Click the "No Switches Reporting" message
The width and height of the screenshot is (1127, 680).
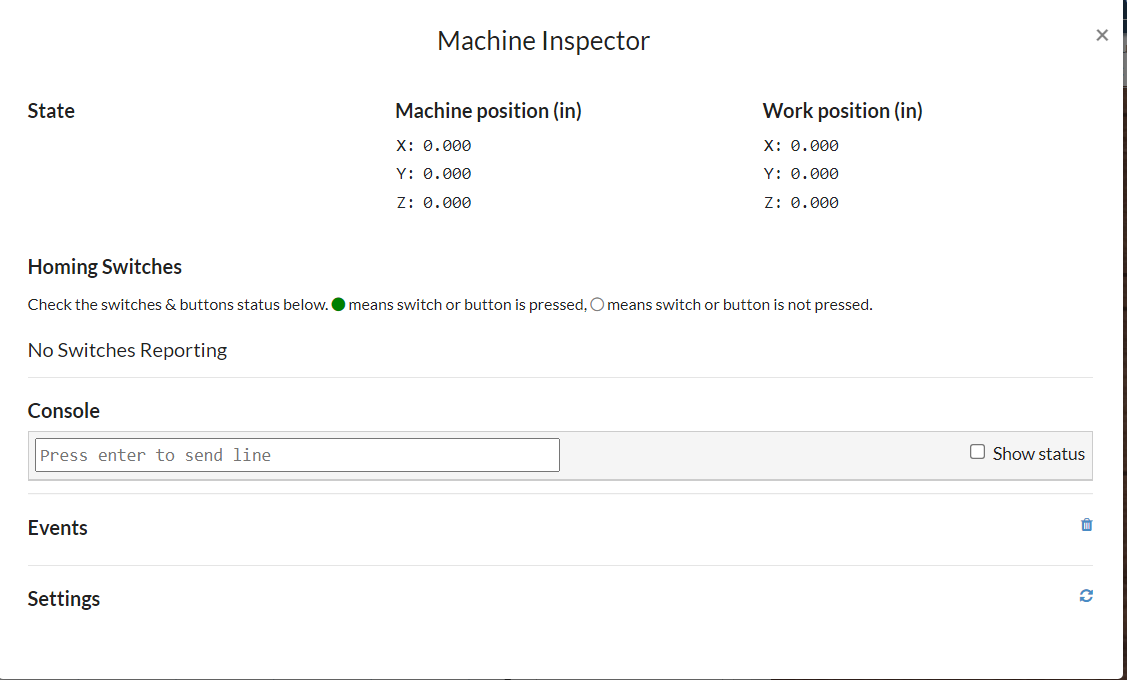127,351
